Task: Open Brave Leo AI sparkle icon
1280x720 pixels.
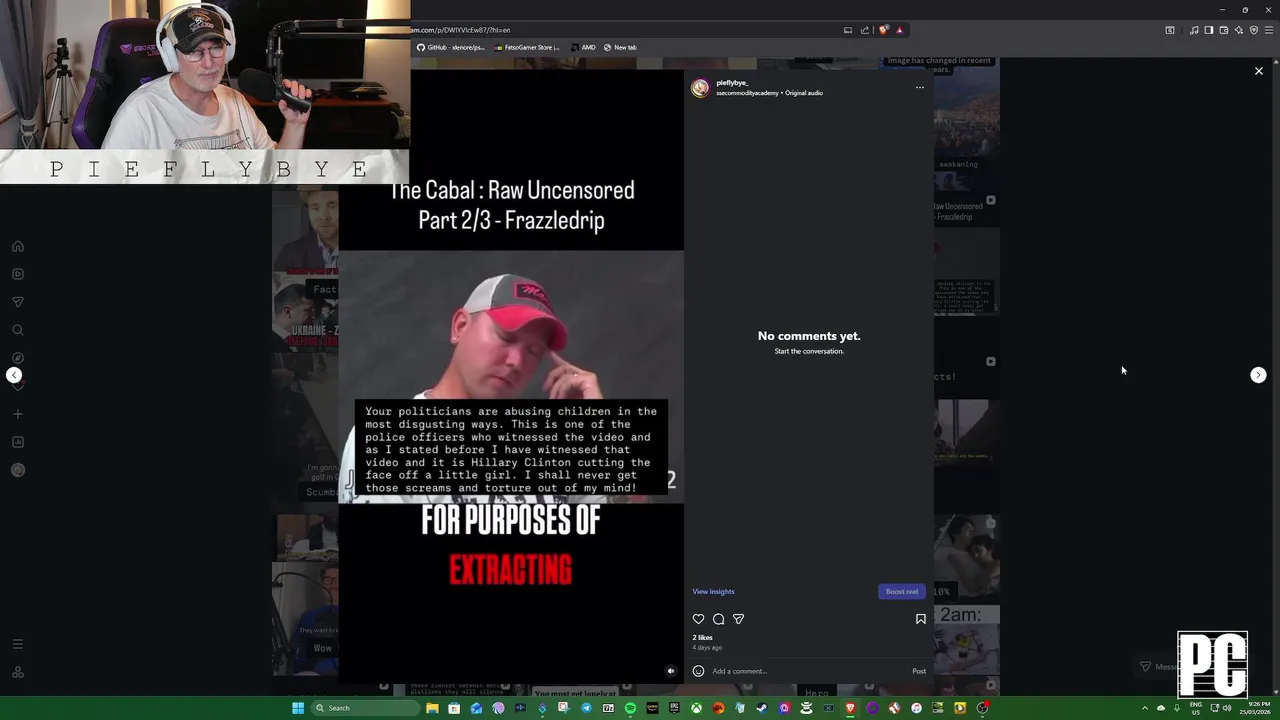Action: [1239, 30]
